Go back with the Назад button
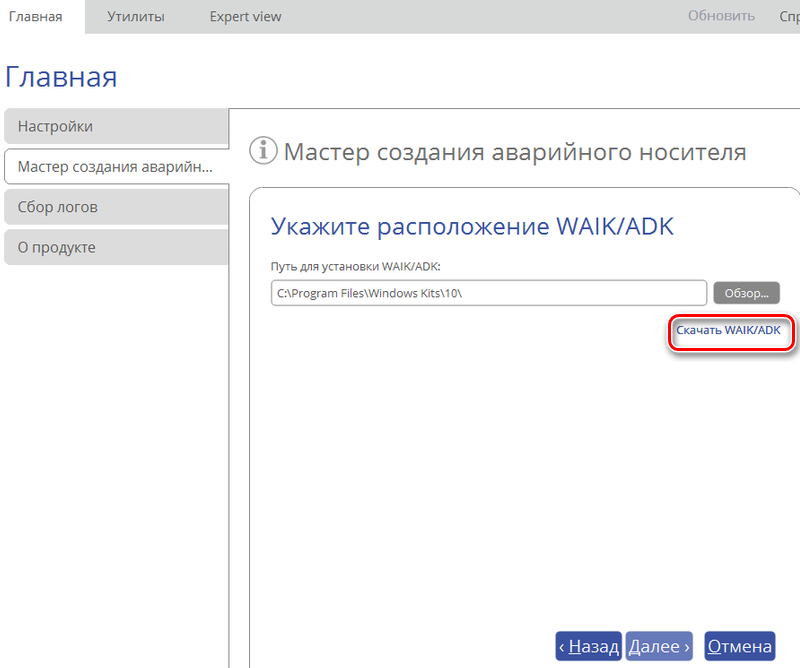Screen dimensions: 800x668 click(589, 647)
